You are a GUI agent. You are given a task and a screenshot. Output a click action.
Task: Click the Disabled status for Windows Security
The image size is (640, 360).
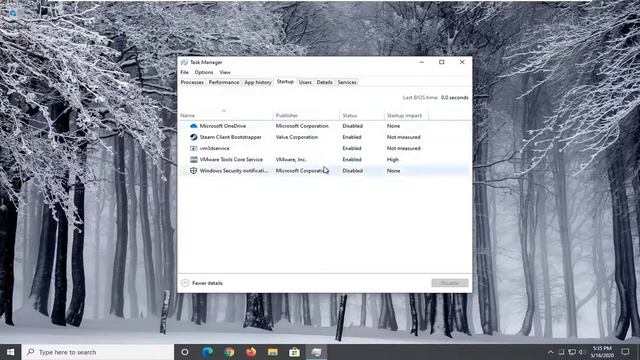[x=353, y=171]
